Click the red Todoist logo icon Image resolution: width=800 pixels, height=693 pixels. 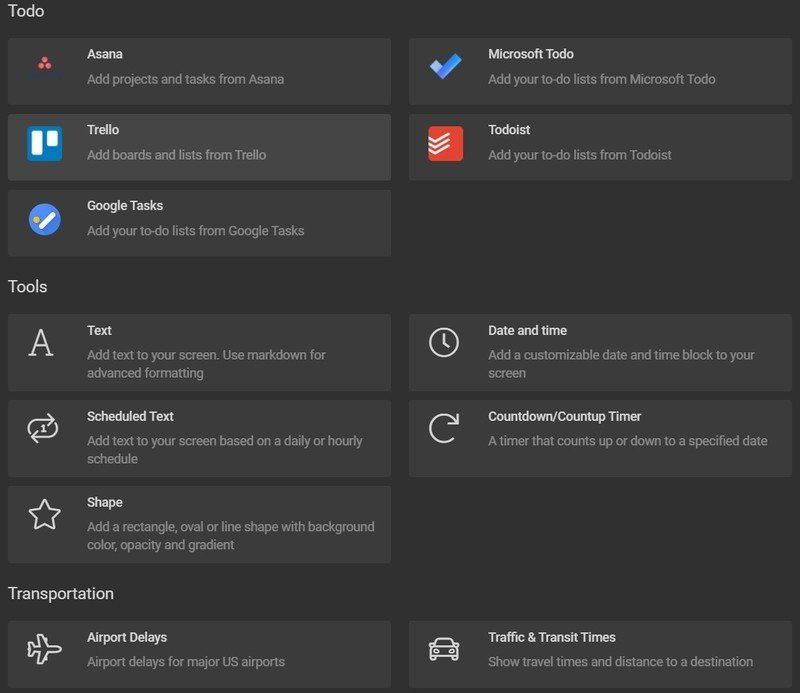pos(445,143)
